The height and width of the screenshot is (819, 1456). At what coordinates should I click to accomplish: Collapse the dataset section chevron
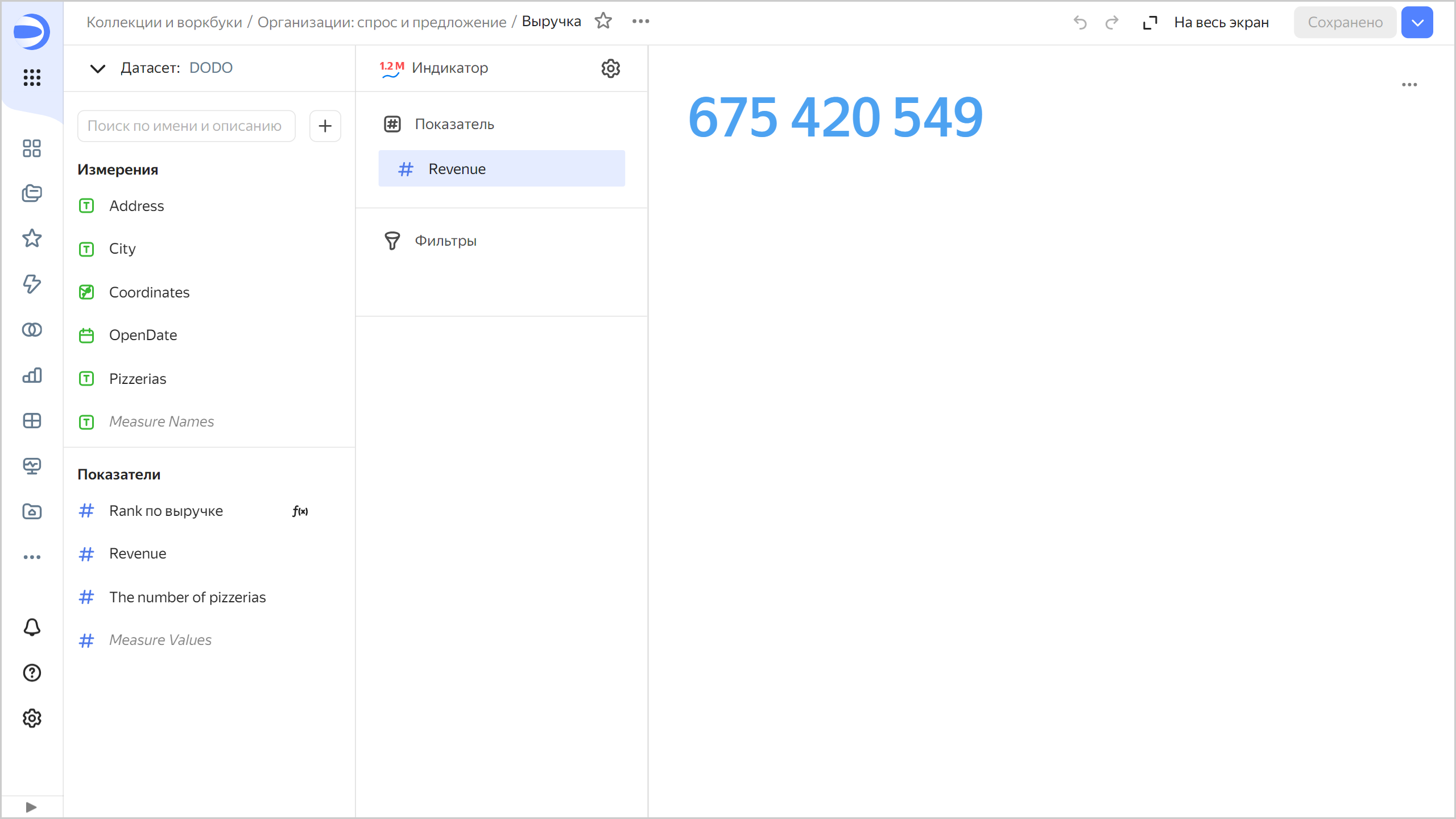98,68
